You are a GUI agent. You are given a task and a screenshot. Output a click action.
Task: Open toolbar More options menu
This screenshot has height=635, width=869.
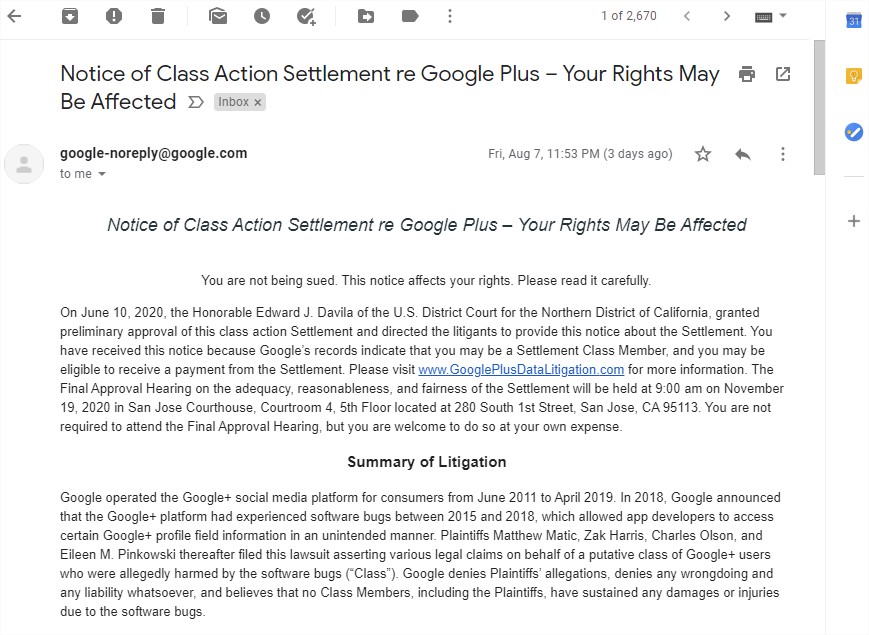tap(450, 16)
